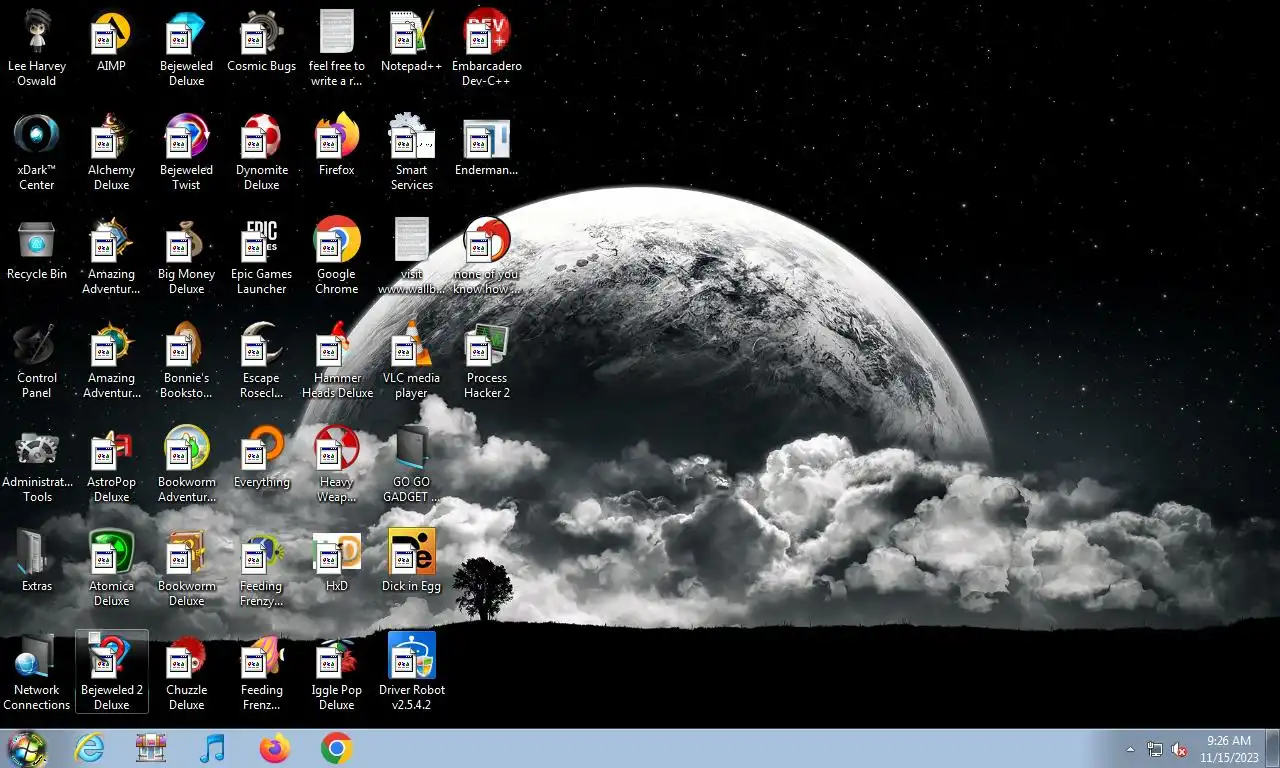Select the AstroPop Deluxe shortcut
The image size is (1280, 768).
click(111, 464)
